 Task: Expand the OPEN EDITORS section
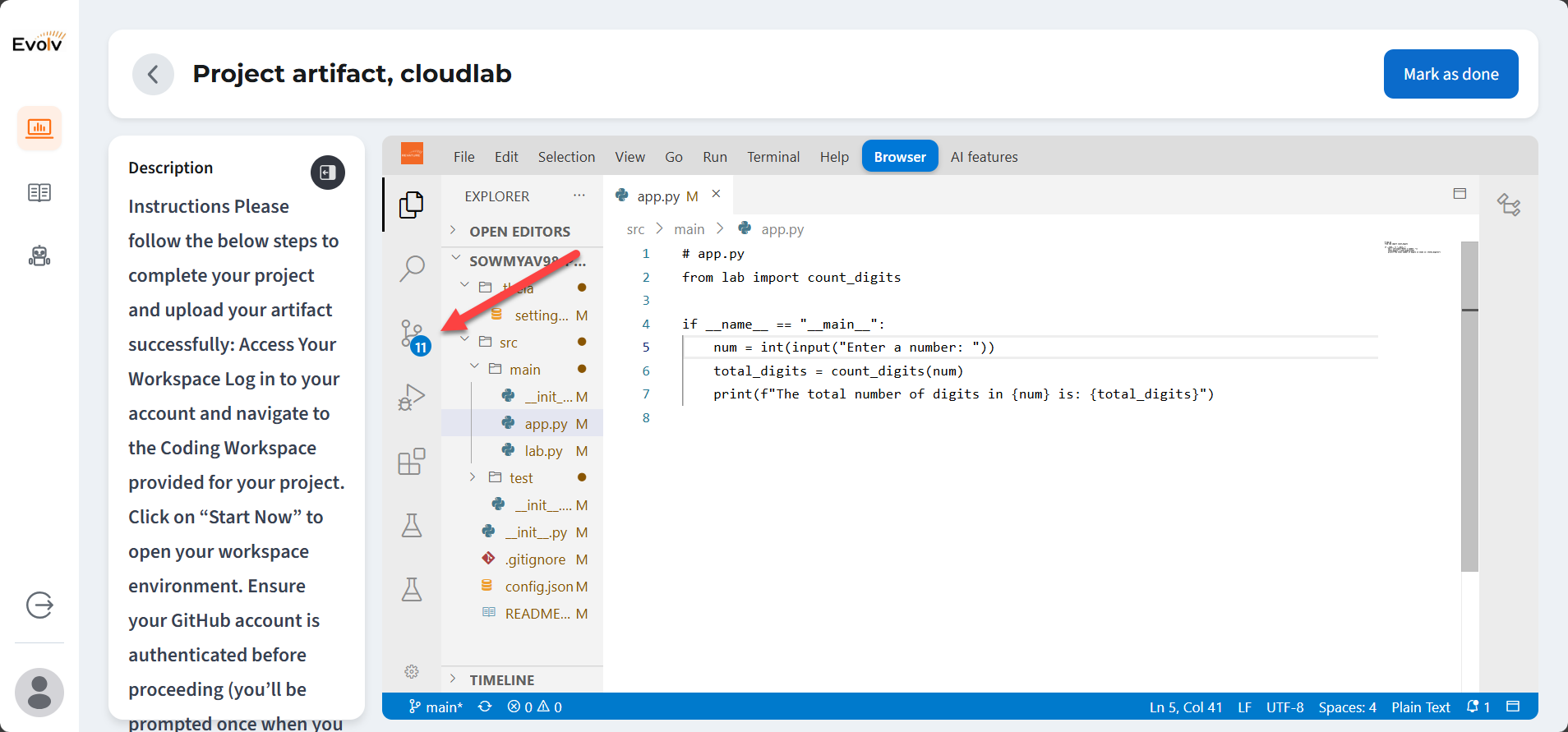(519, 232)
